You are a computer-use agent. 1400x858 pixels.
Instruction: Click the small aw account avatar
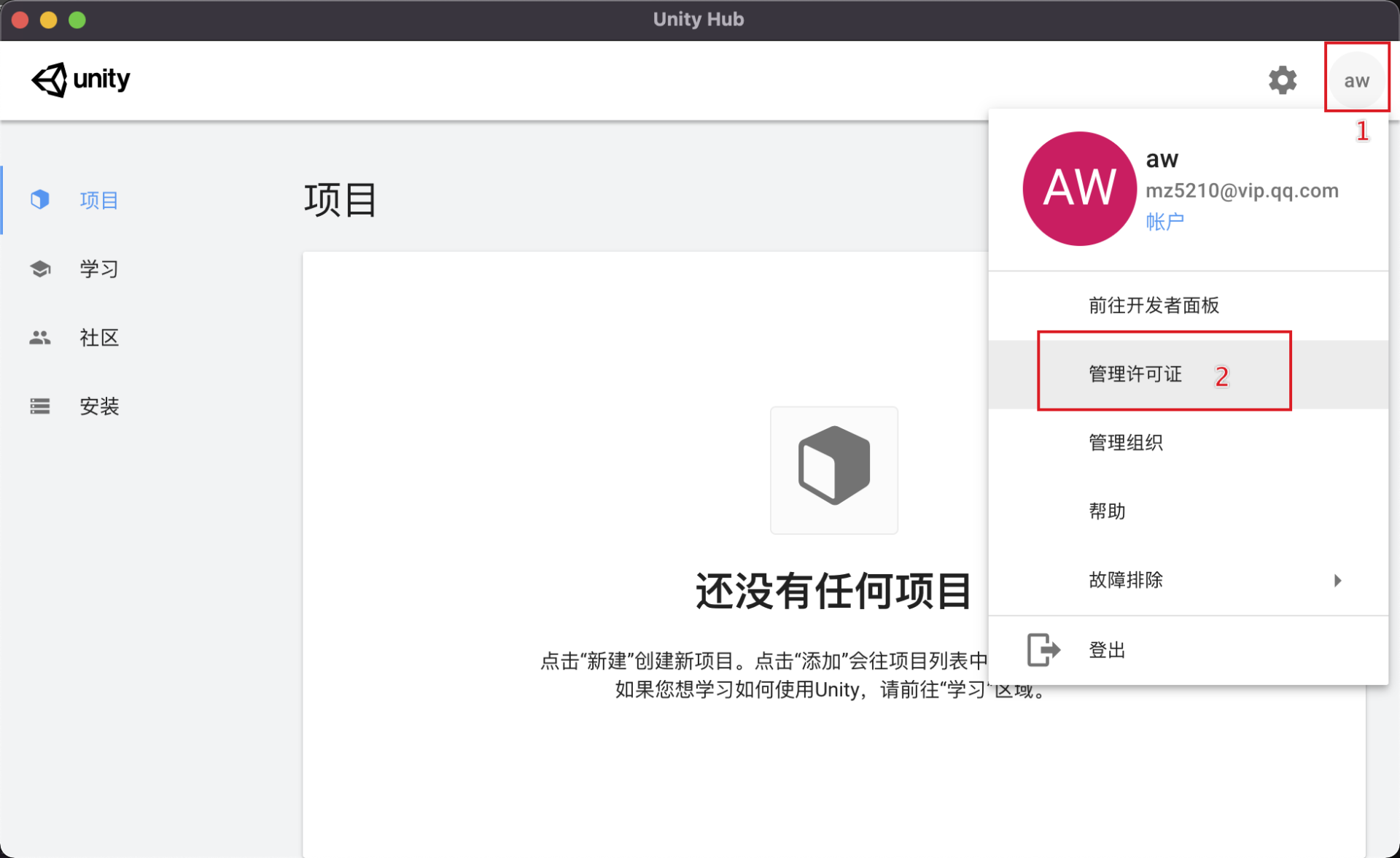pyautogui.click(x=1357, y=80)
